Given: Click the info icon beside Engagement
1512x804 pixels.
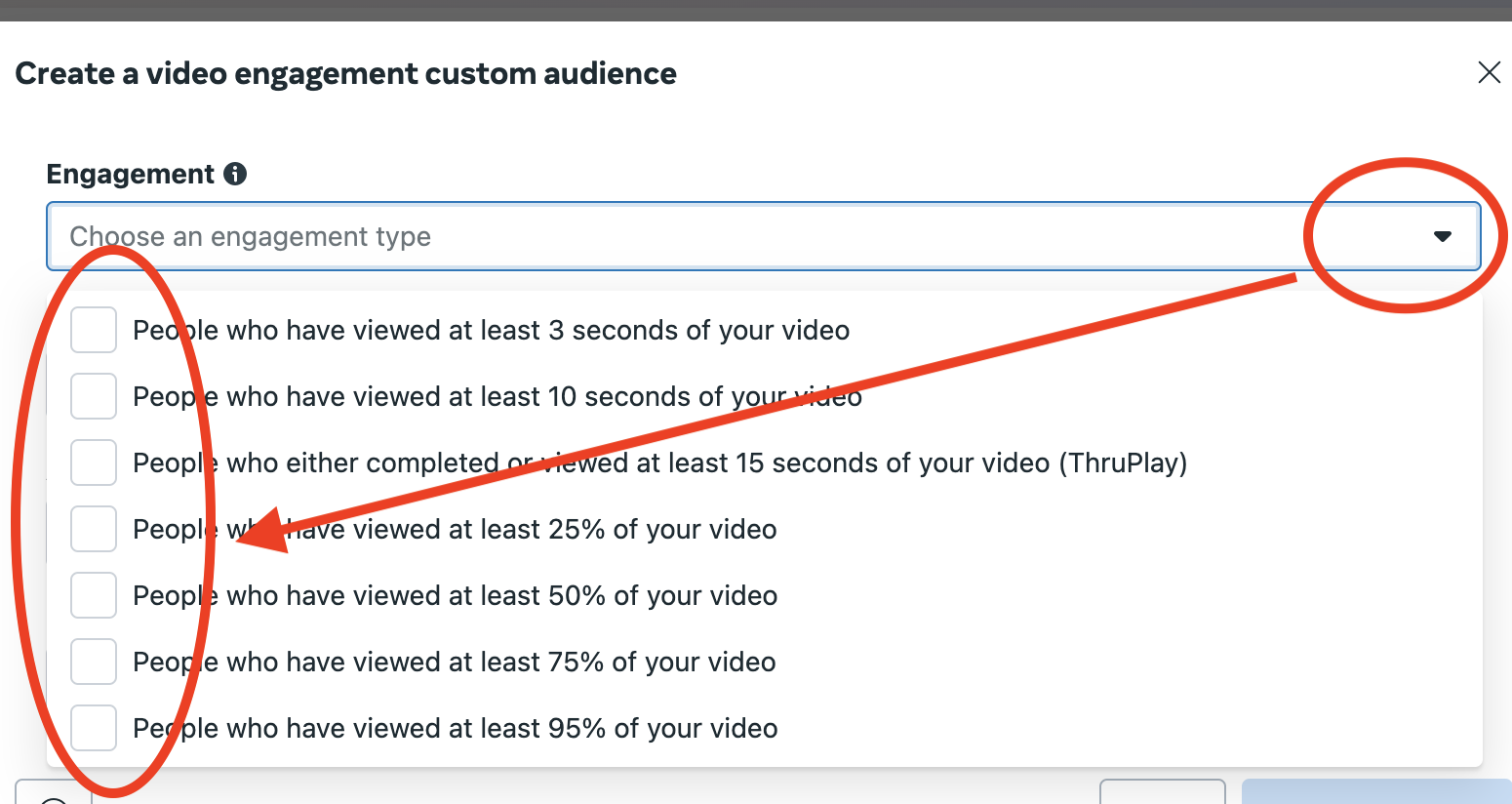Looking at the screenshot, I should click(235, 174).
